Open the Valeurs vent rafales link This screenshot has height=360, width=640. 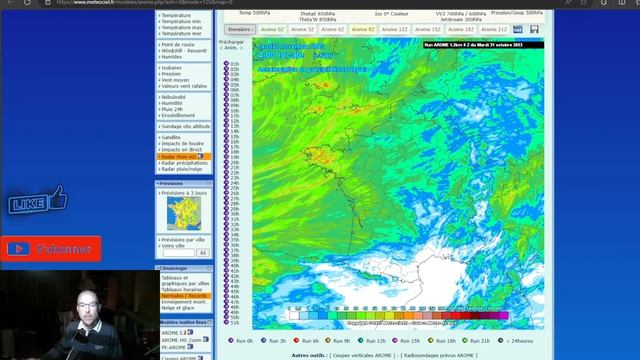184,86
